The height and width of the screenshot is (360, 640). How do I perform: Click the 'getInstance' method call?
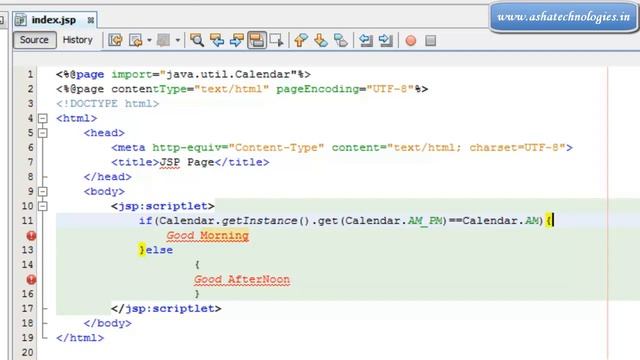click(259, 221)
